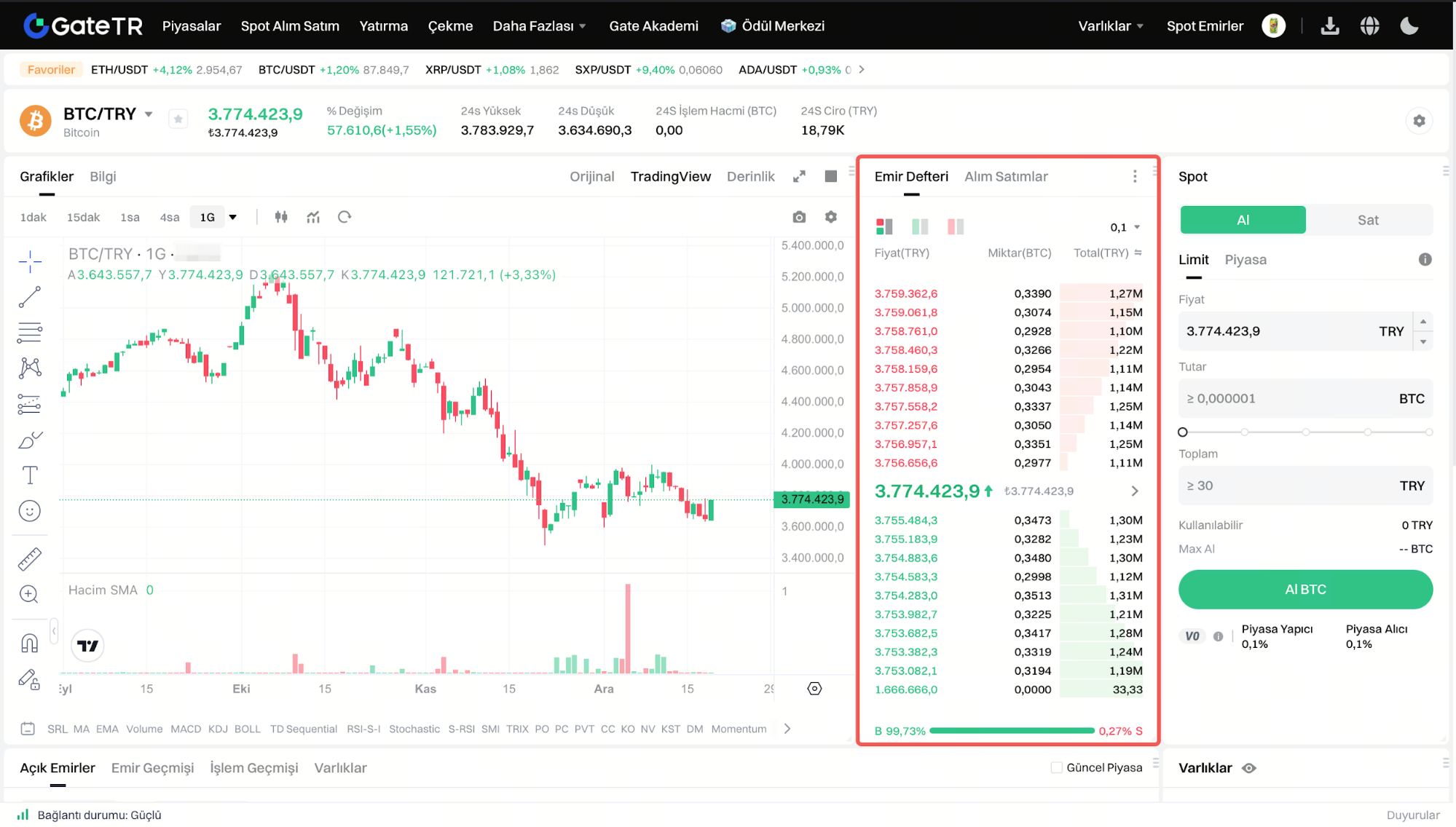The width and height of the screenshot is (1456, 827).
Task: Open the emoji sticker tool
Action: [30, 511]
